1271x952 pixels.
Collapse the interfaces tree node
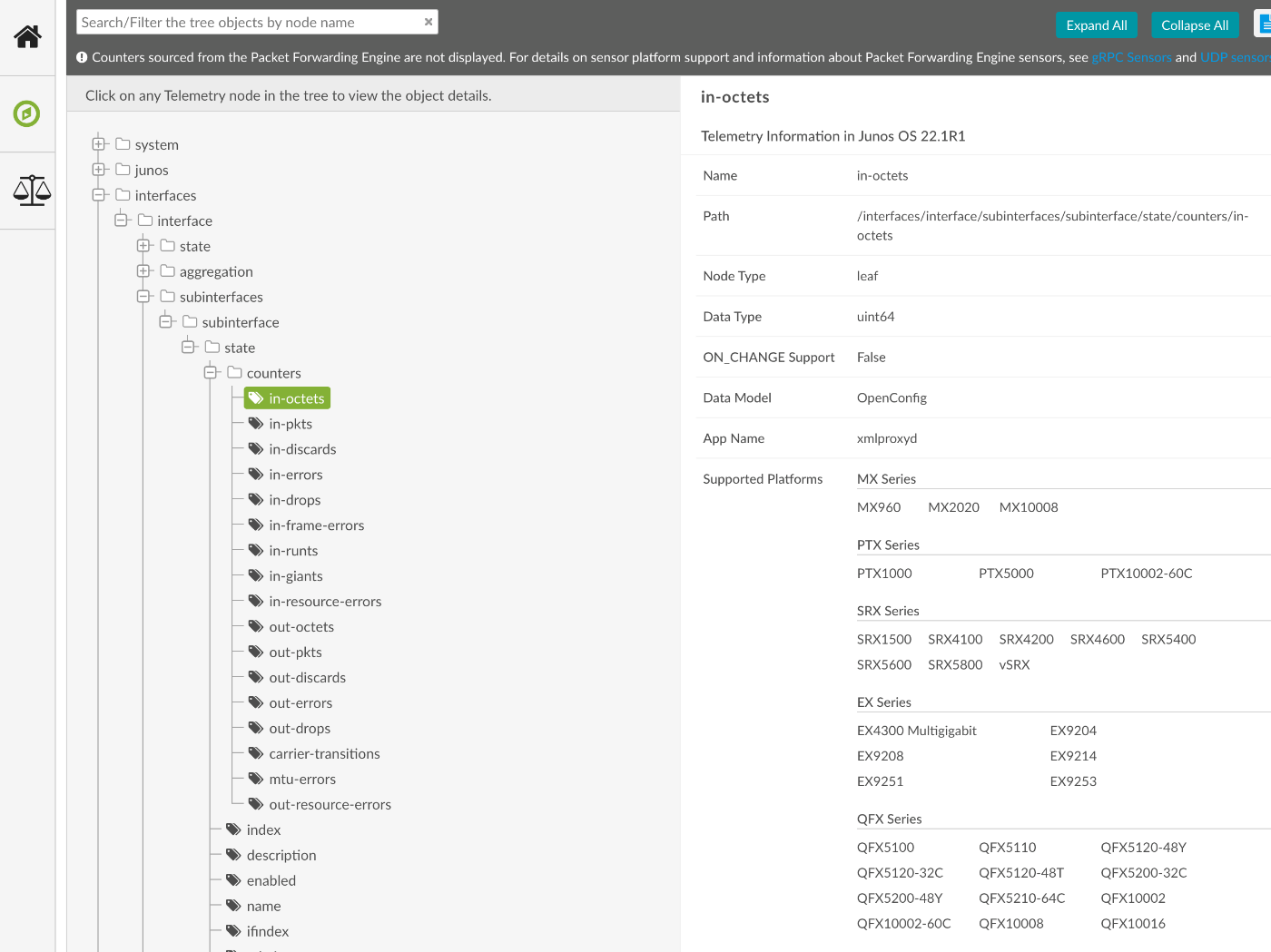coord(98,195)
